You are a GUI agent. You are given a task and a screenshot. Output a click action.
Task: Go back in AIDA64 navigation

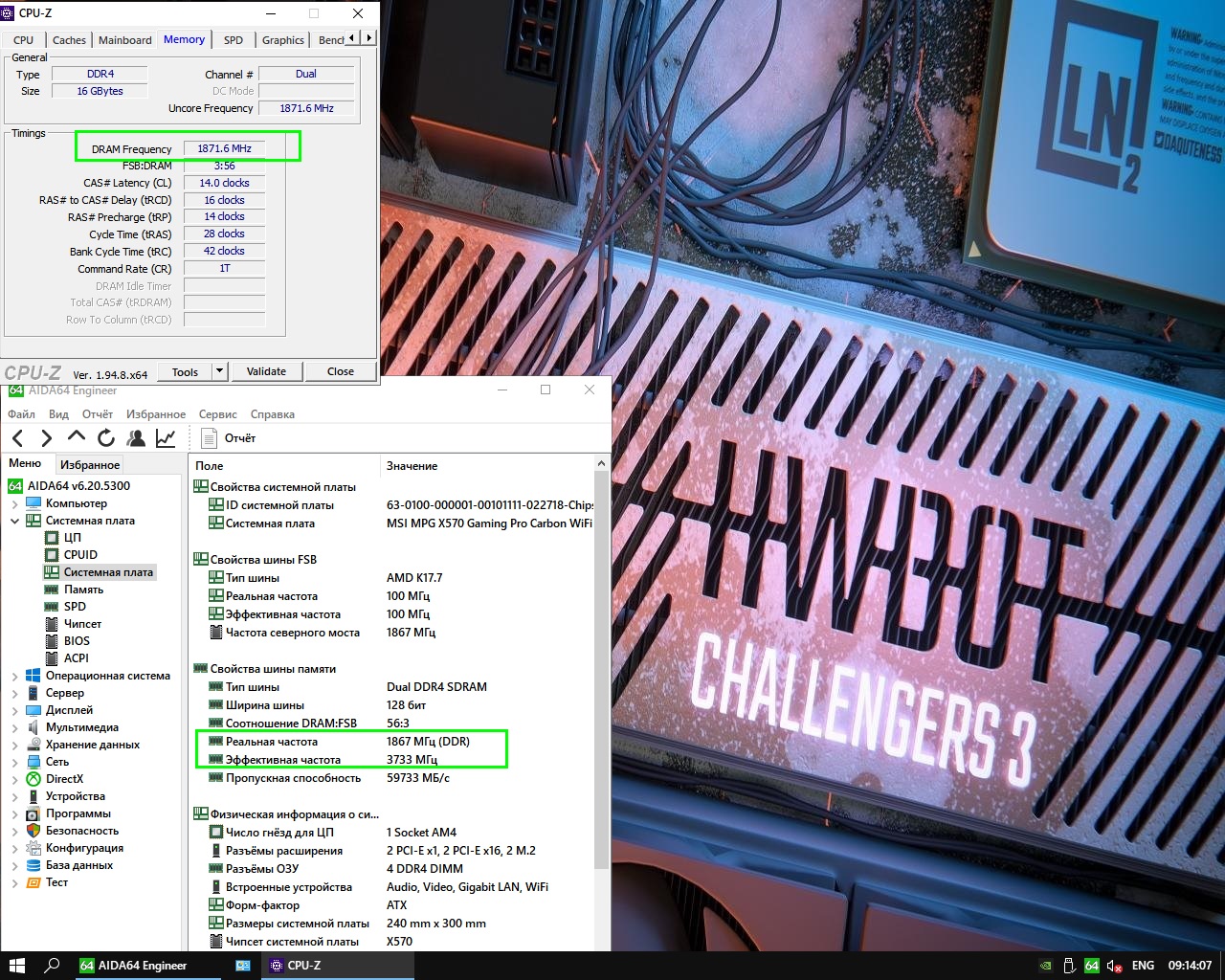click(x=18, y=438)
